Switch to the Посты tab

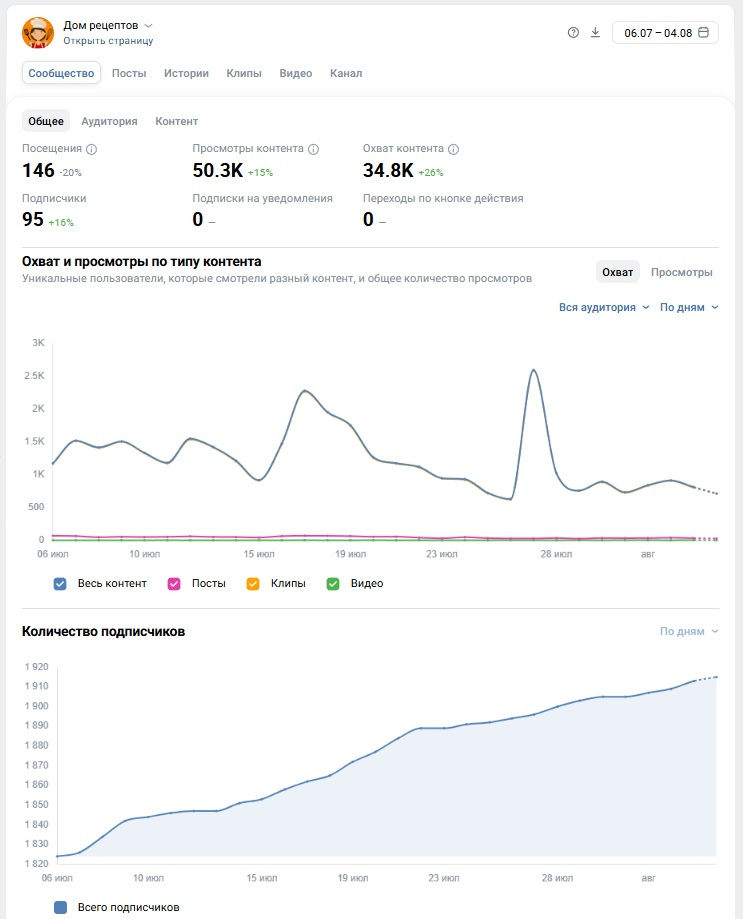coord(129,73)
